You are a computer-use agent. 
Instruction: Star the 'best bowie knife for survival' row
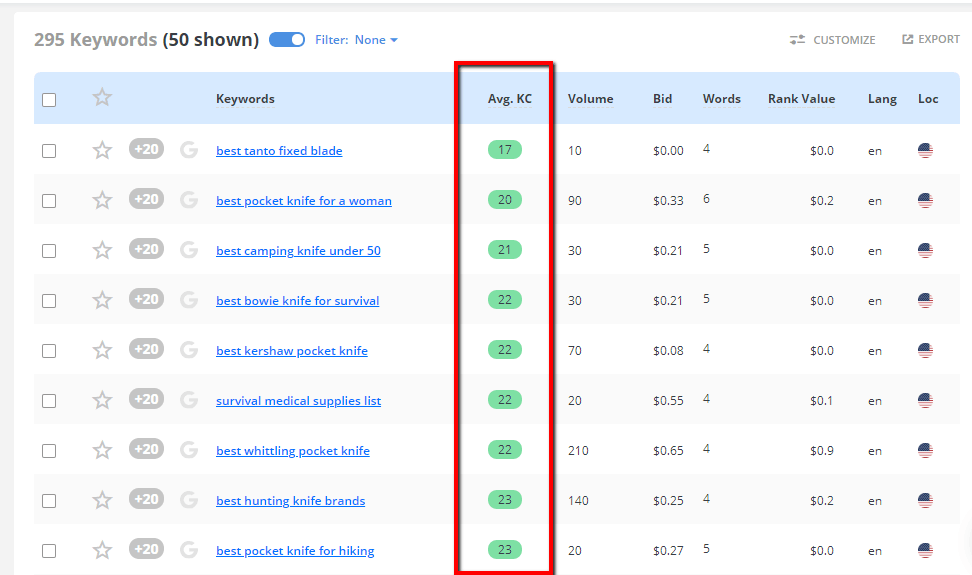(102, 300)
